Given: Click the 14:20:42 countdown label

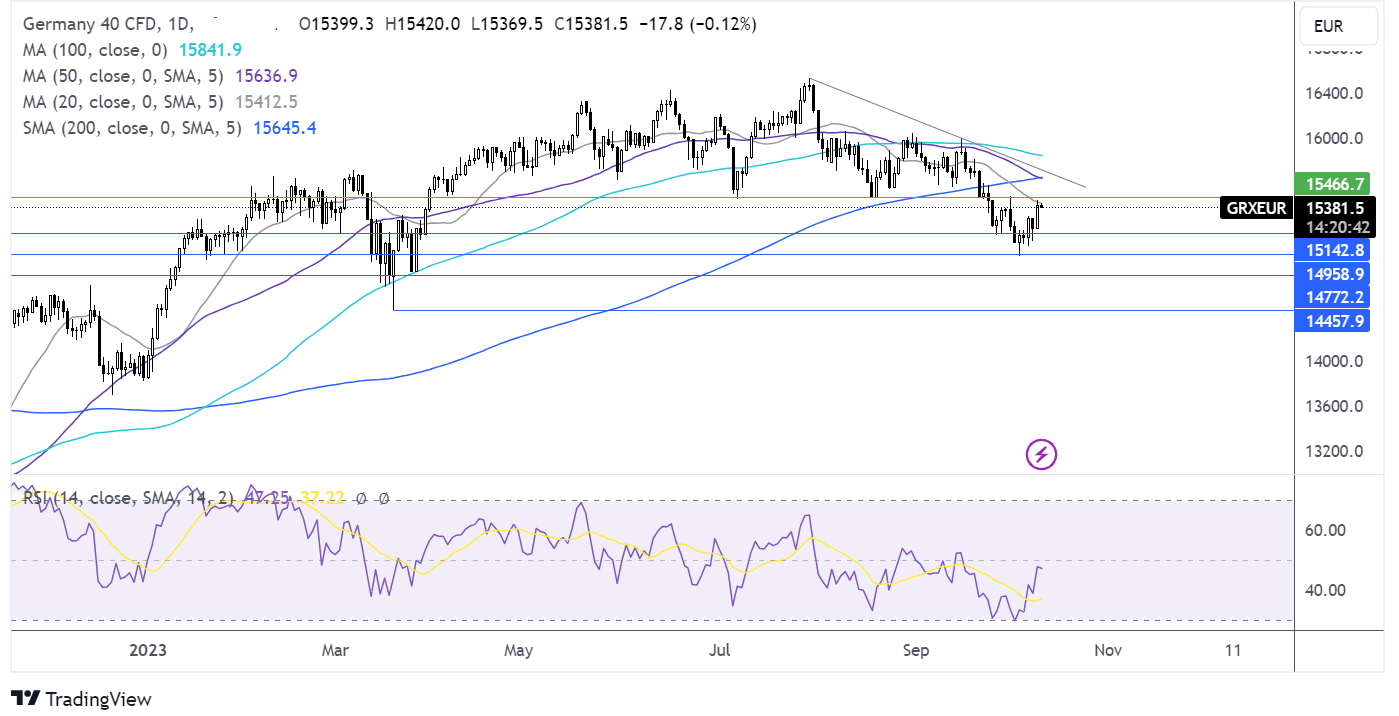Looking at the screenshot, I should point(1335,228).
